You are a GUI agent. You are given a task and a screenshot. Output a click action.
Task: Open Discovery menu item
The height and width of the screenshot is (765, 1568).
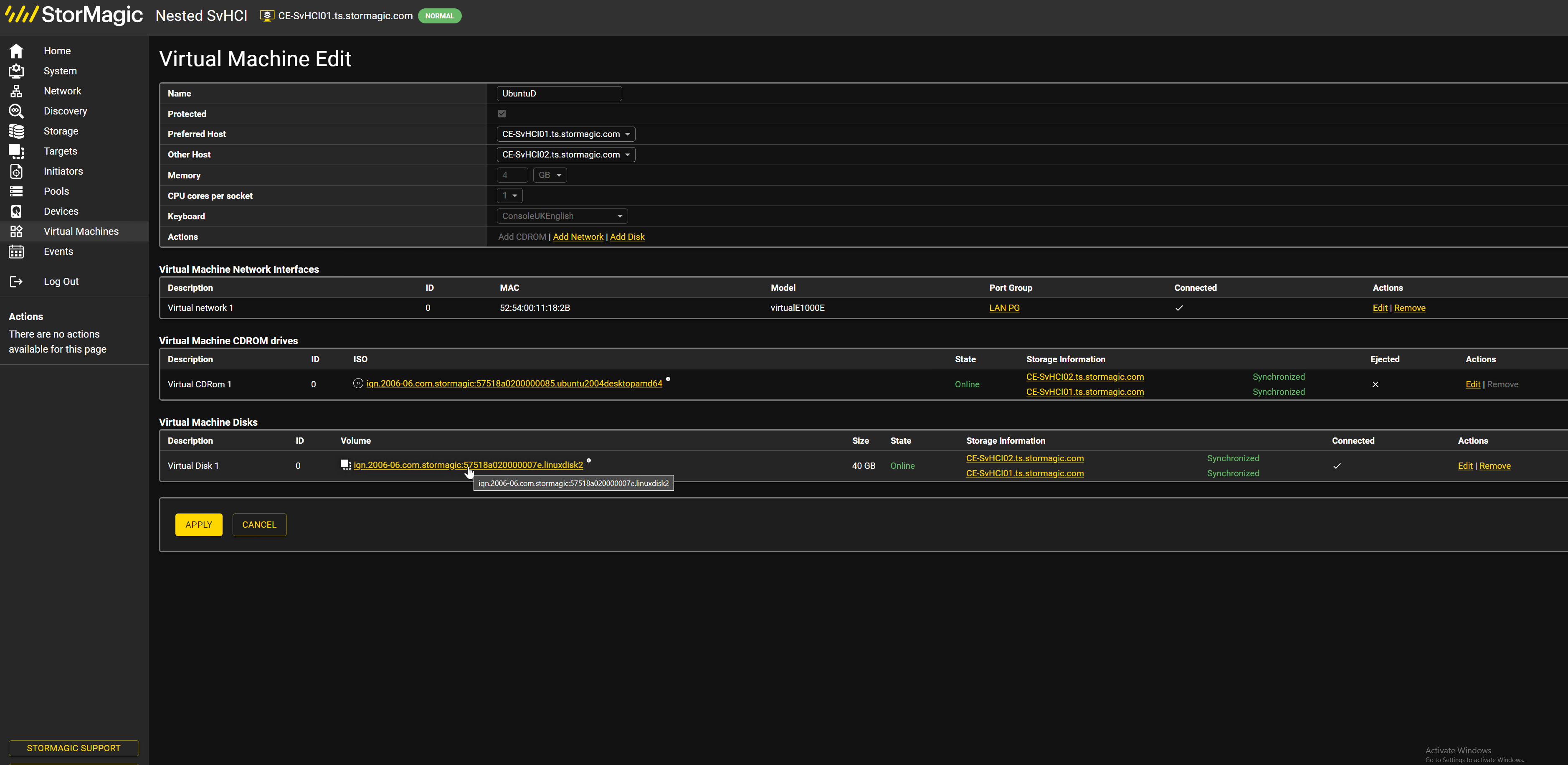tap(65, 112)
